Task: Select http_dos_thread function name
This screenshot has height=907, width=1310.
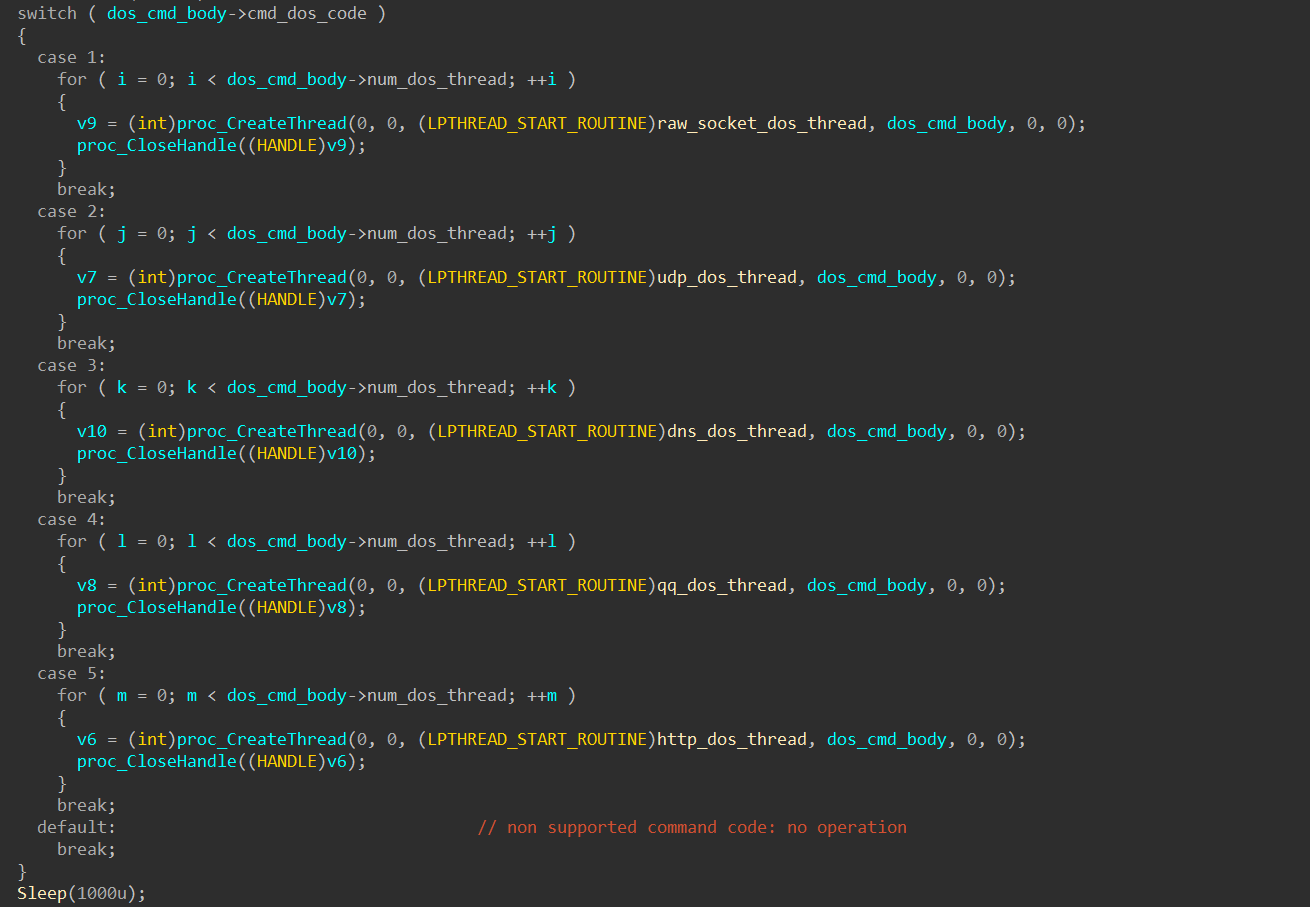Action: (731, 739)
